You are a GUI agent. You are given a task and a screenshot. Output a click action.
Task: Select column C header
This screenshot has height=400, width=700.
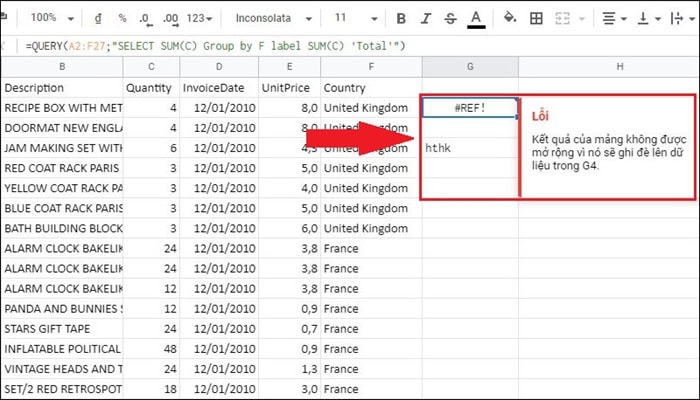point(151,66)
